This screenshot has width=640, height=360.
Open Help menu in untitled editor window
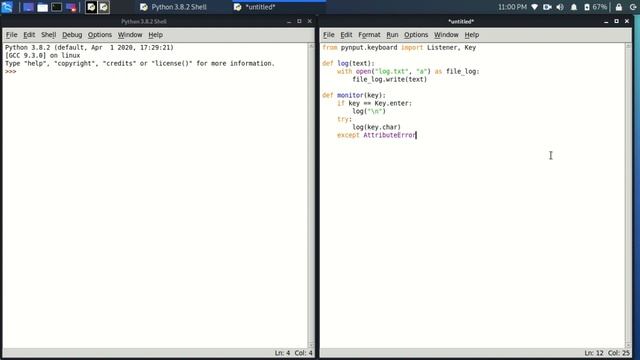pos(471,35)
